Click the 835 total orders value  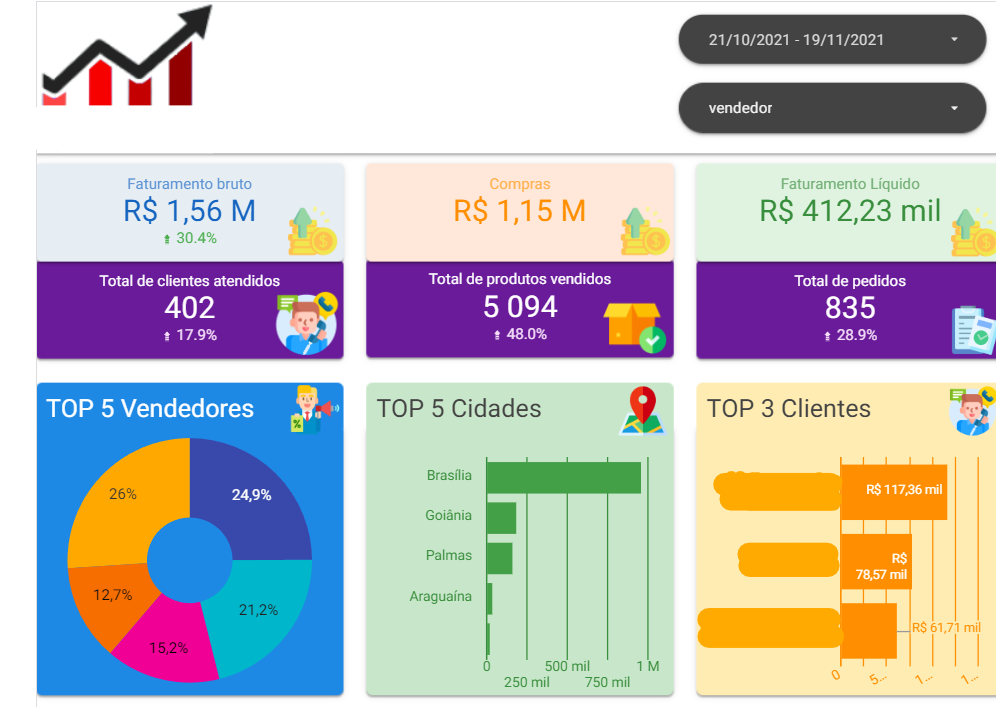tap(850, 308)
